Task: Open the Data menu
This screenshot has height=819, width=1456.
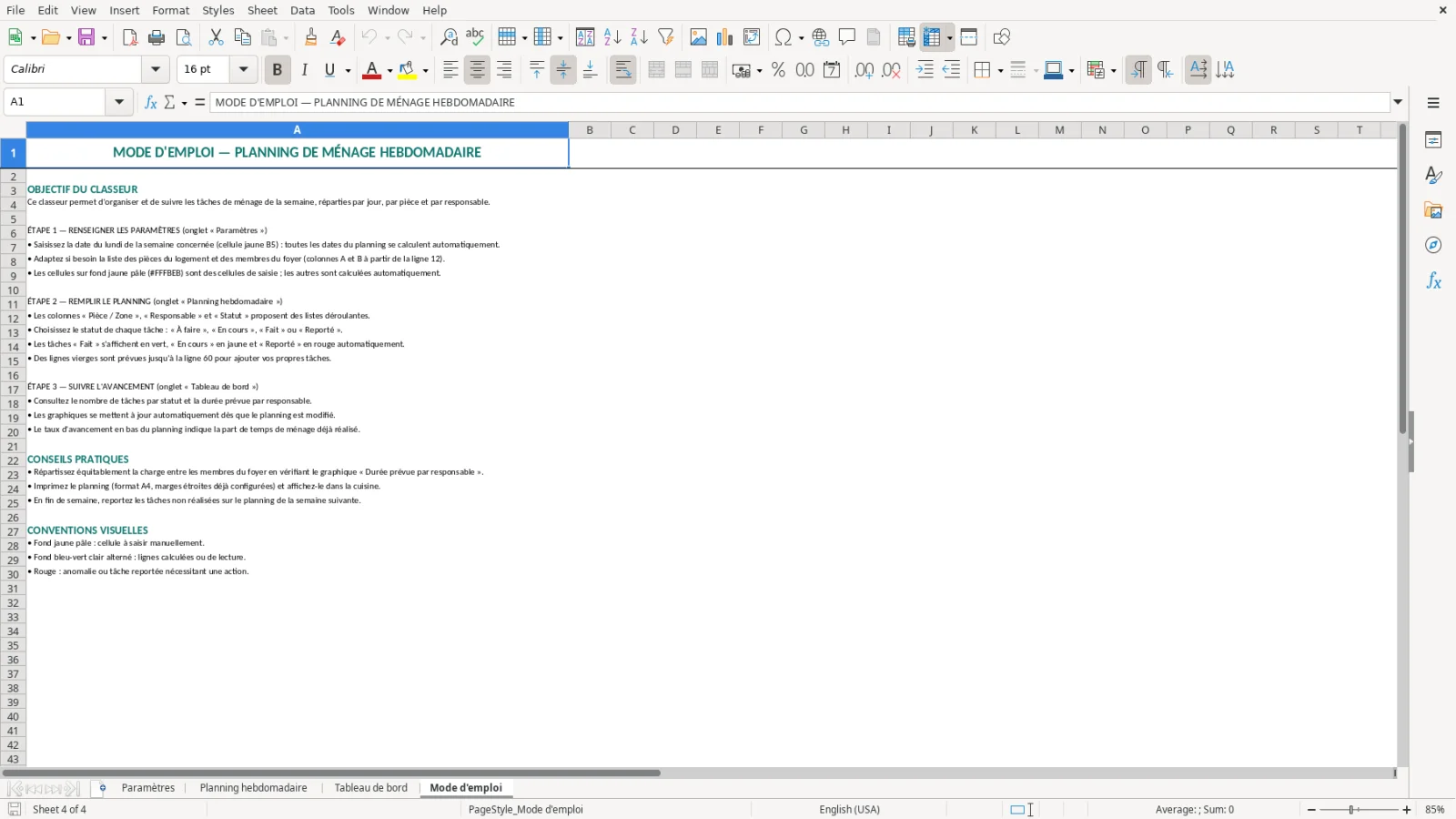Action: point(303,10)
